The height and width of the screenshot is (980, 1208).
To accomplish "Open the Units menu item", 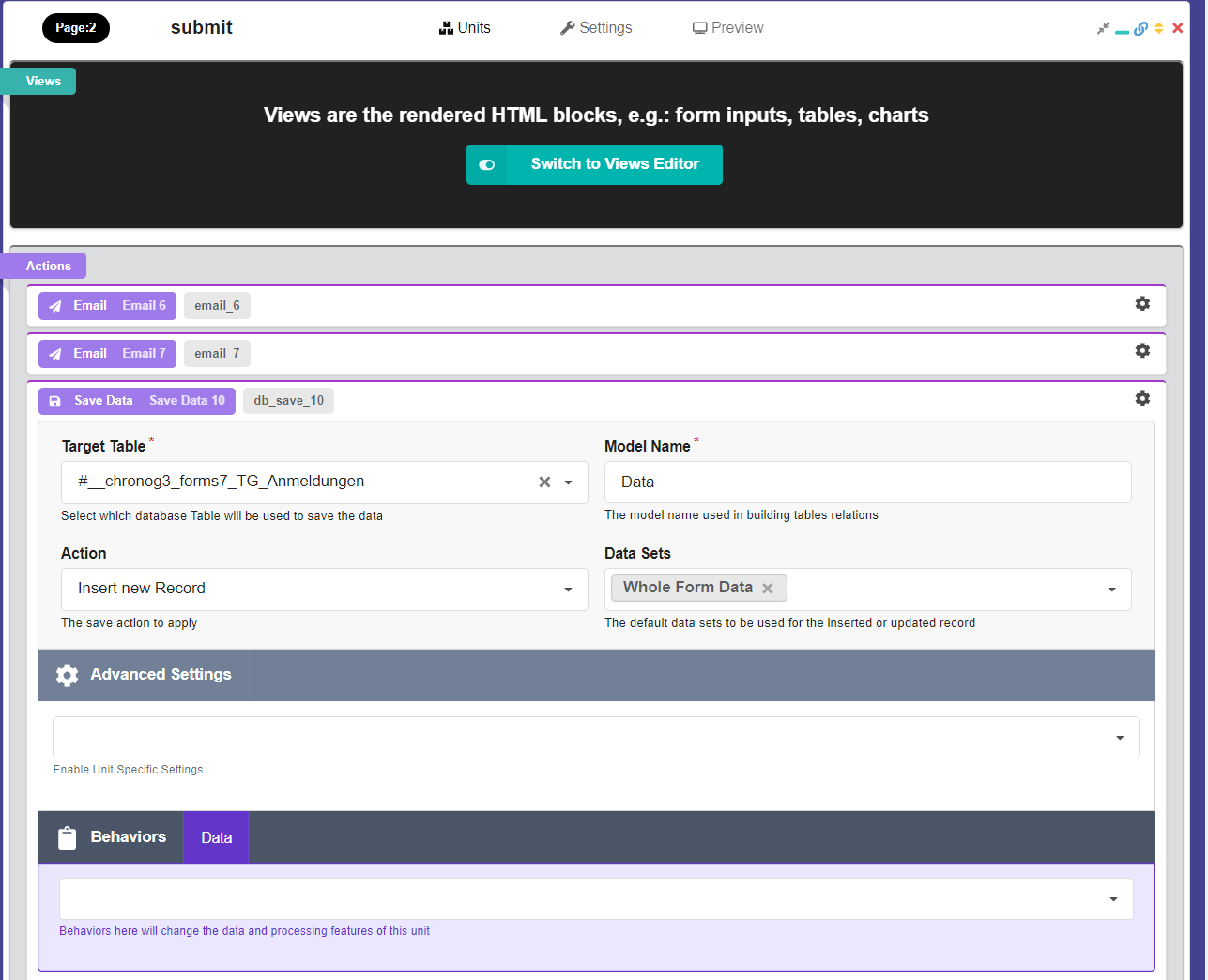I will [465, 27].
